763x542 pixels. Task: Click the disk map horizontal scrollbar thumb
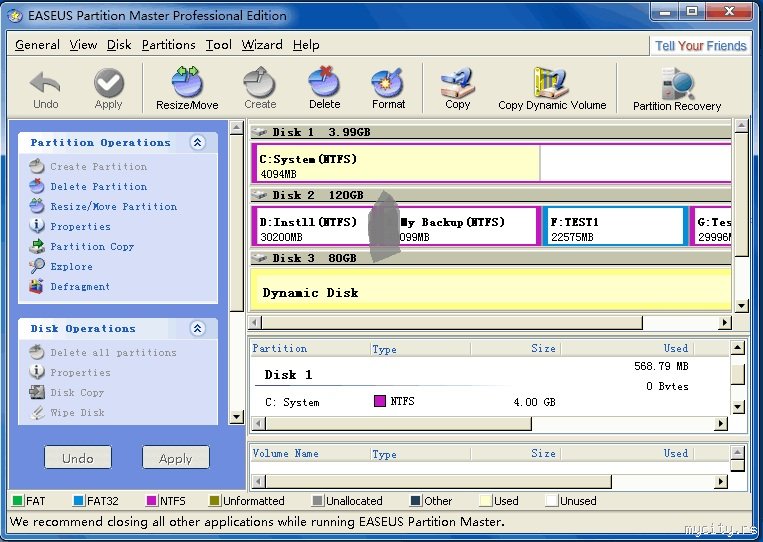452,322
